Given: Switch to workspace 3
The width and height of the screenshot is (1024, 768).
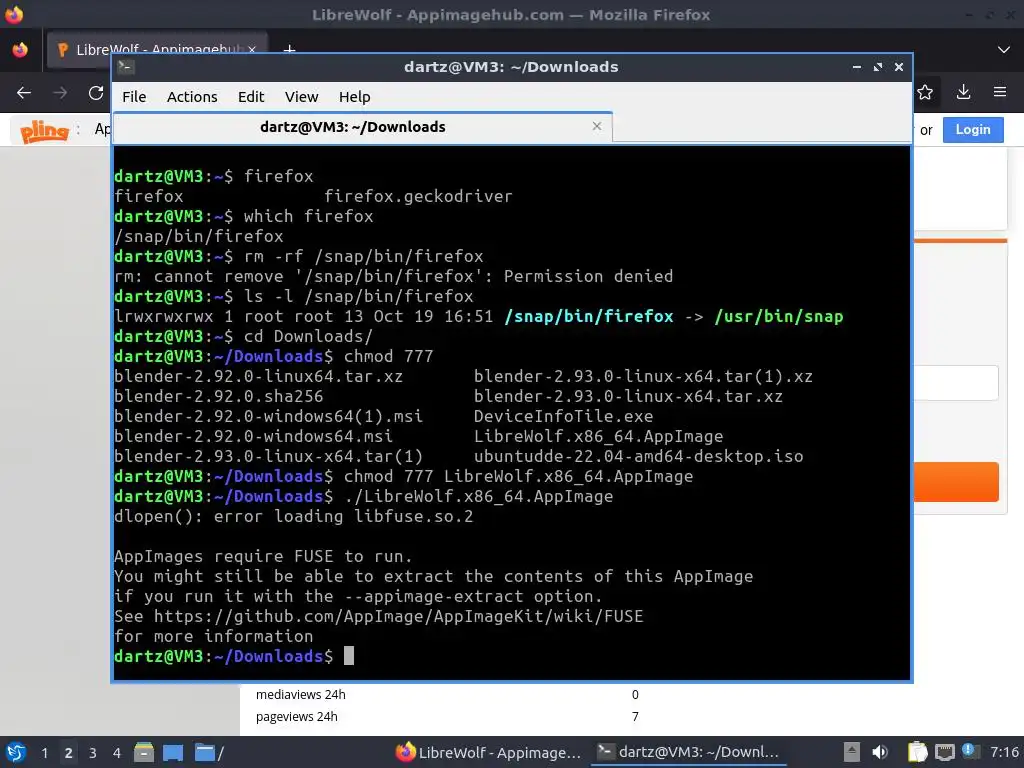Looking at the screenshot, I should click(x=93, y=753).
